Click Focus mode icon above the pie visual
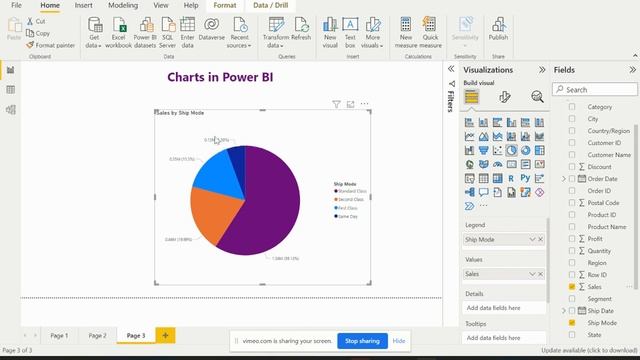Screen dimensions: 640x360 pyautogui.click(x=350, y=104)
